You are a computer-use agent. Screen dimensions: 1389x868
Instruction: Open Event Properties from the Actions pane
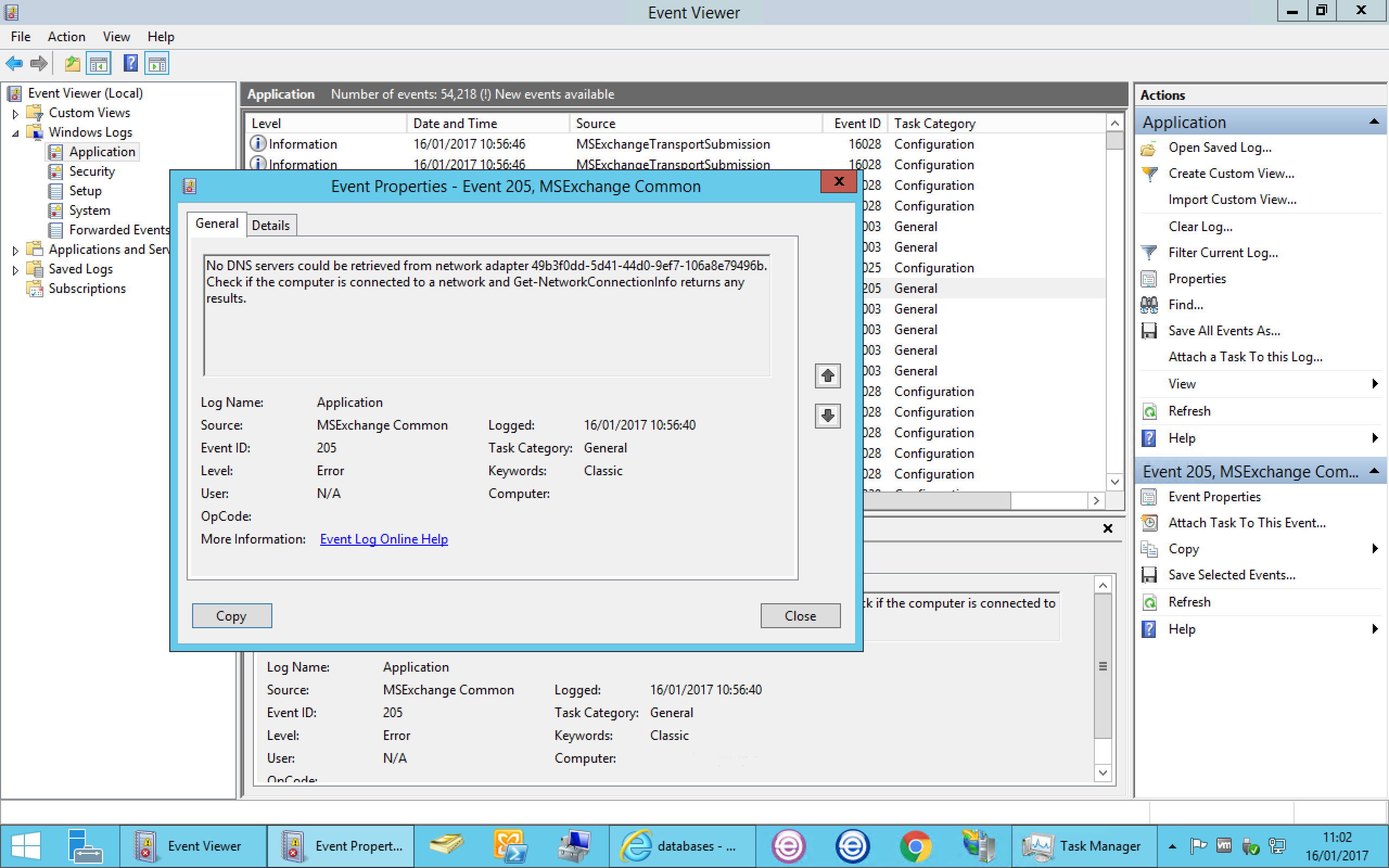click(x=1214, y=496)
